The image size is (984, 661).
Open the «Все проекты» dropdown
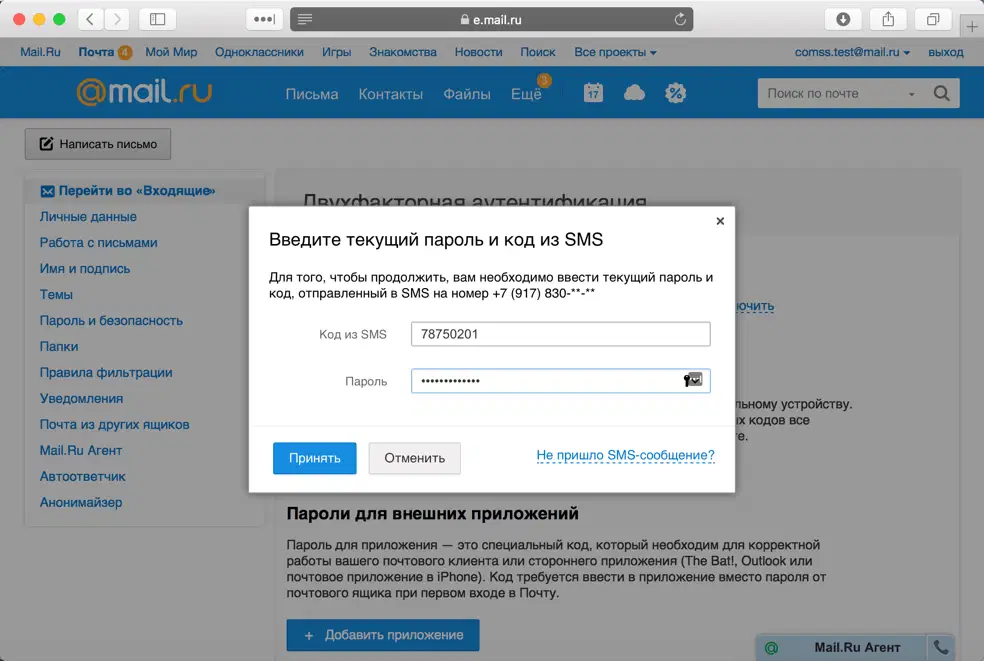(x=615, y=51)
